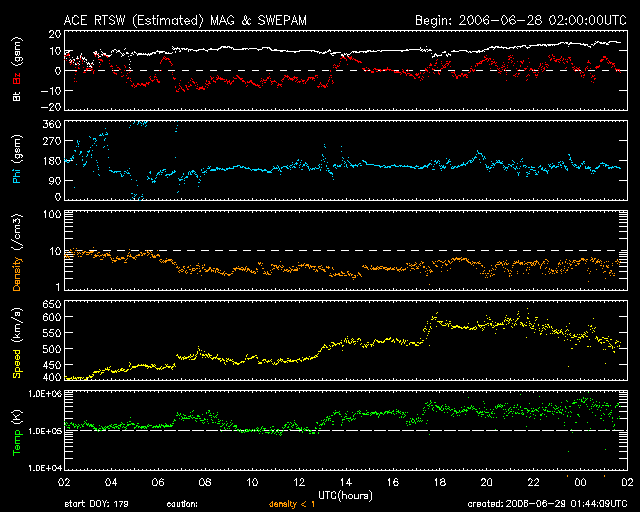Click the '08' hour tick label on the time axis
Screen dimensions: 640x512
point(205,482)
